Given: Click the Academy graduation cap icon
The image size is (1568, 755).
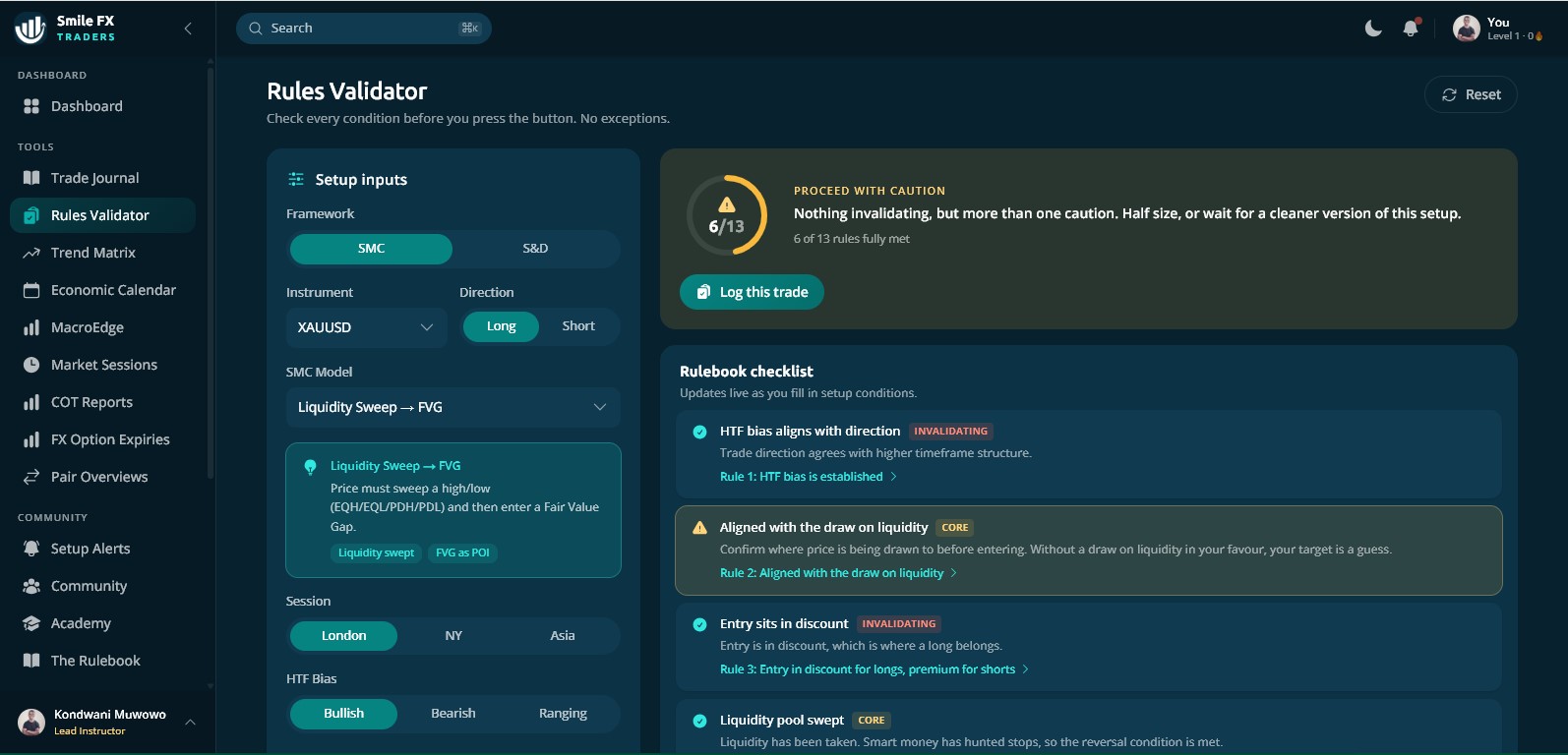Looking at the screenshot, I should click(31, 623).
